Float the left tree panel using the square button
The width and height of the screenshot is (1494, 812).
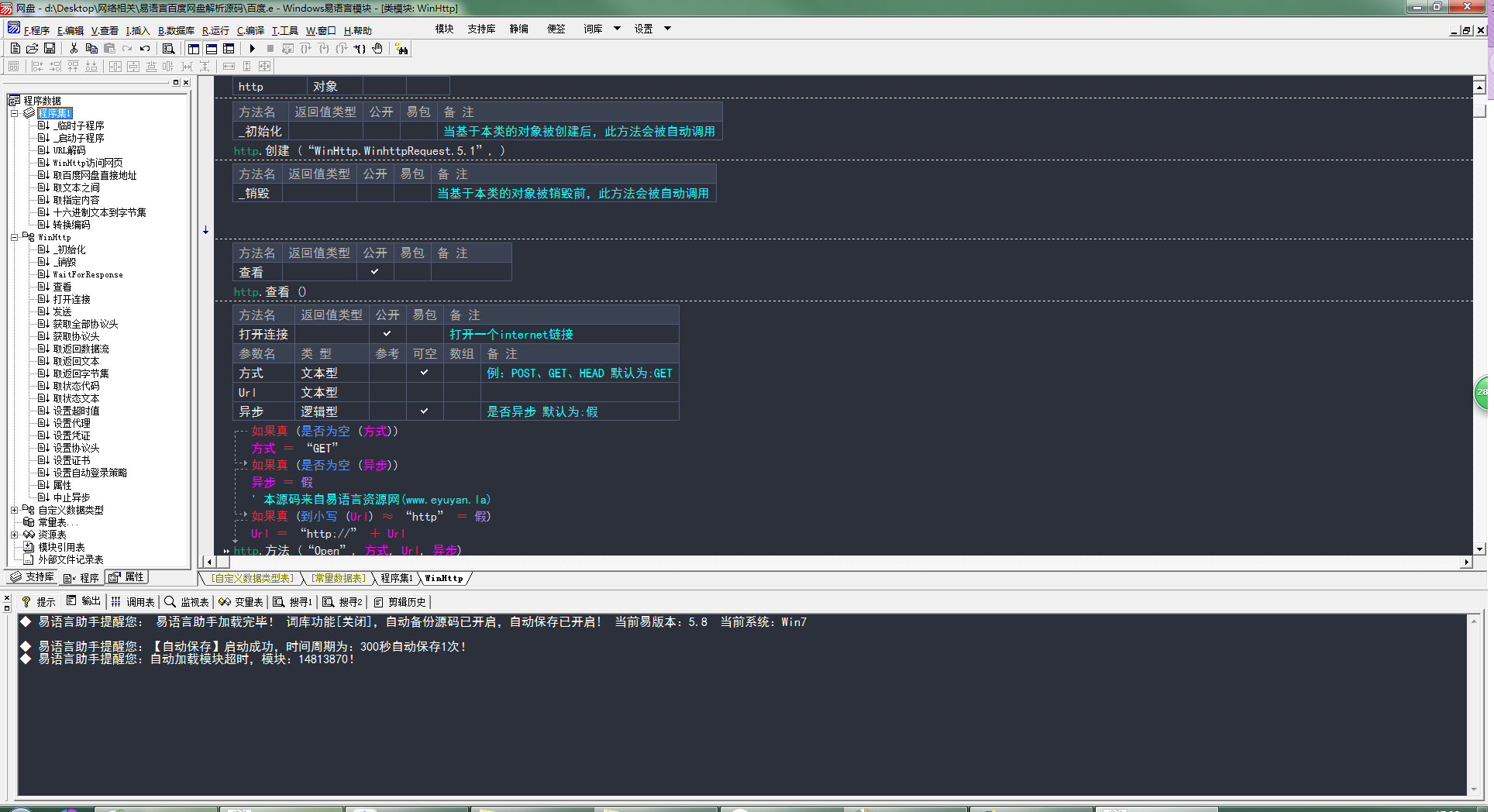coord(176,82)
